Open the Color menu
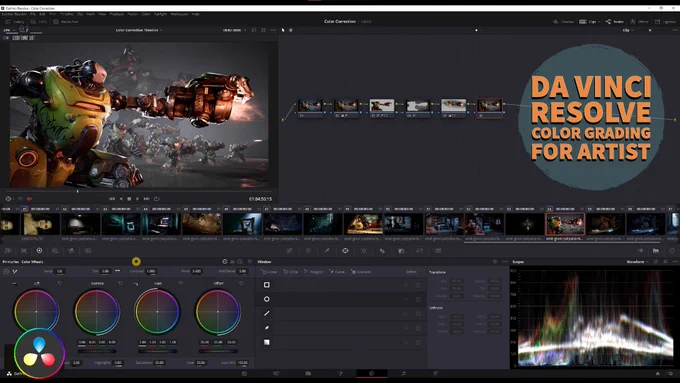 pyautogui.click(x=146, y=14)
